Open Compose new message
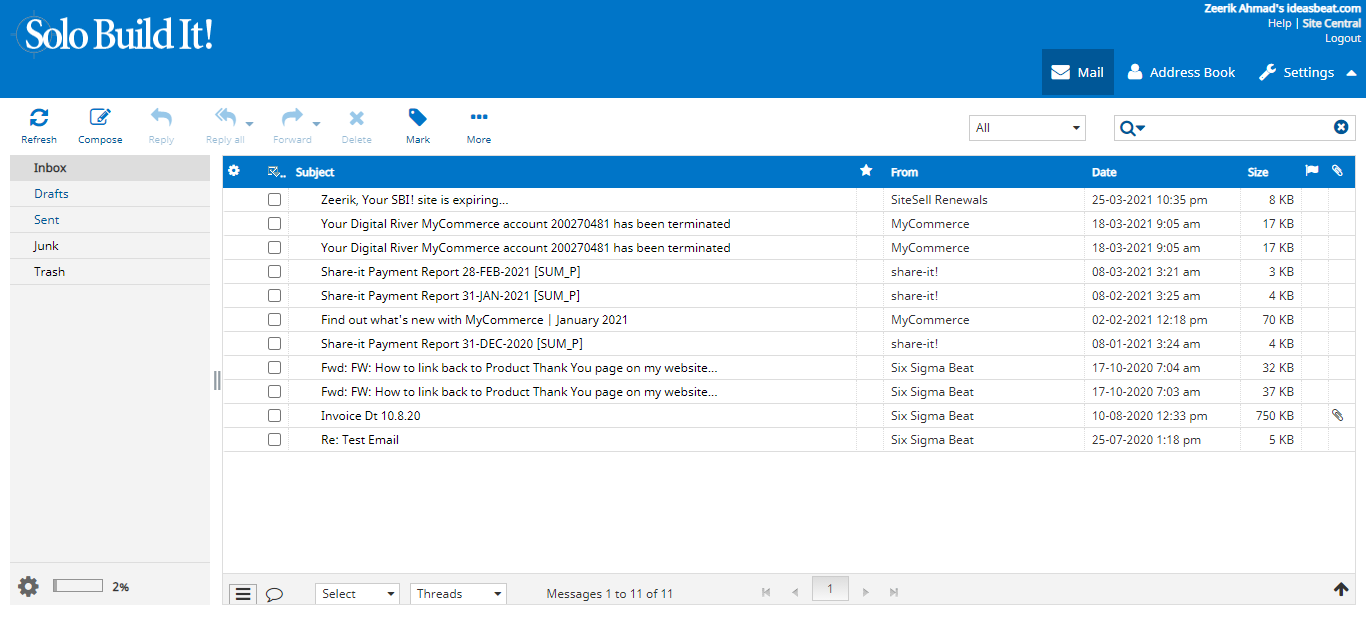Screen dimensions: 1366x625 (100, 126)
